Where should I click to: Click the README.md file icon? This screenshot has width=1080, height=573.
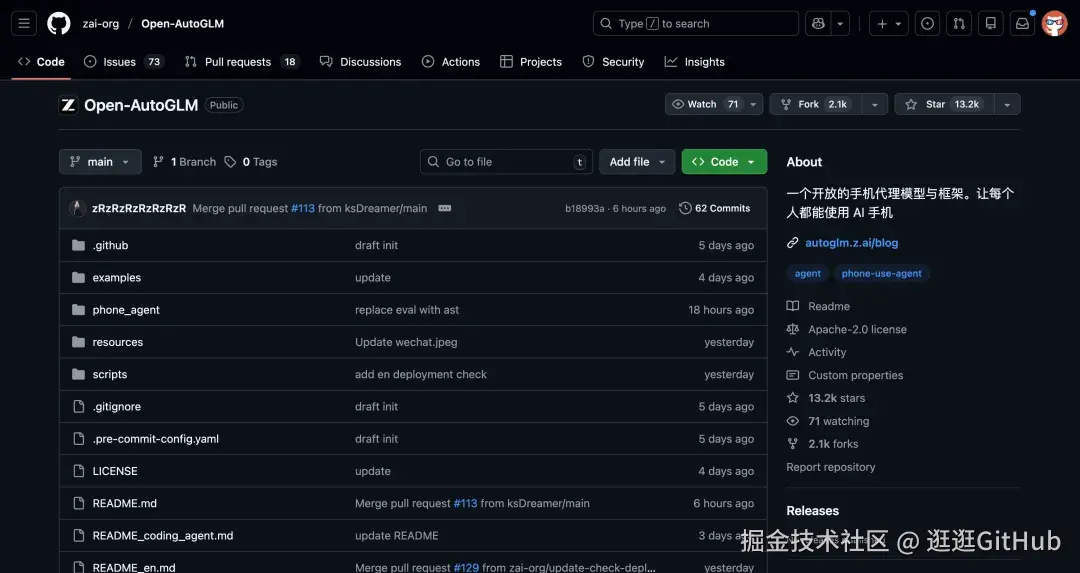coord(79,503)
